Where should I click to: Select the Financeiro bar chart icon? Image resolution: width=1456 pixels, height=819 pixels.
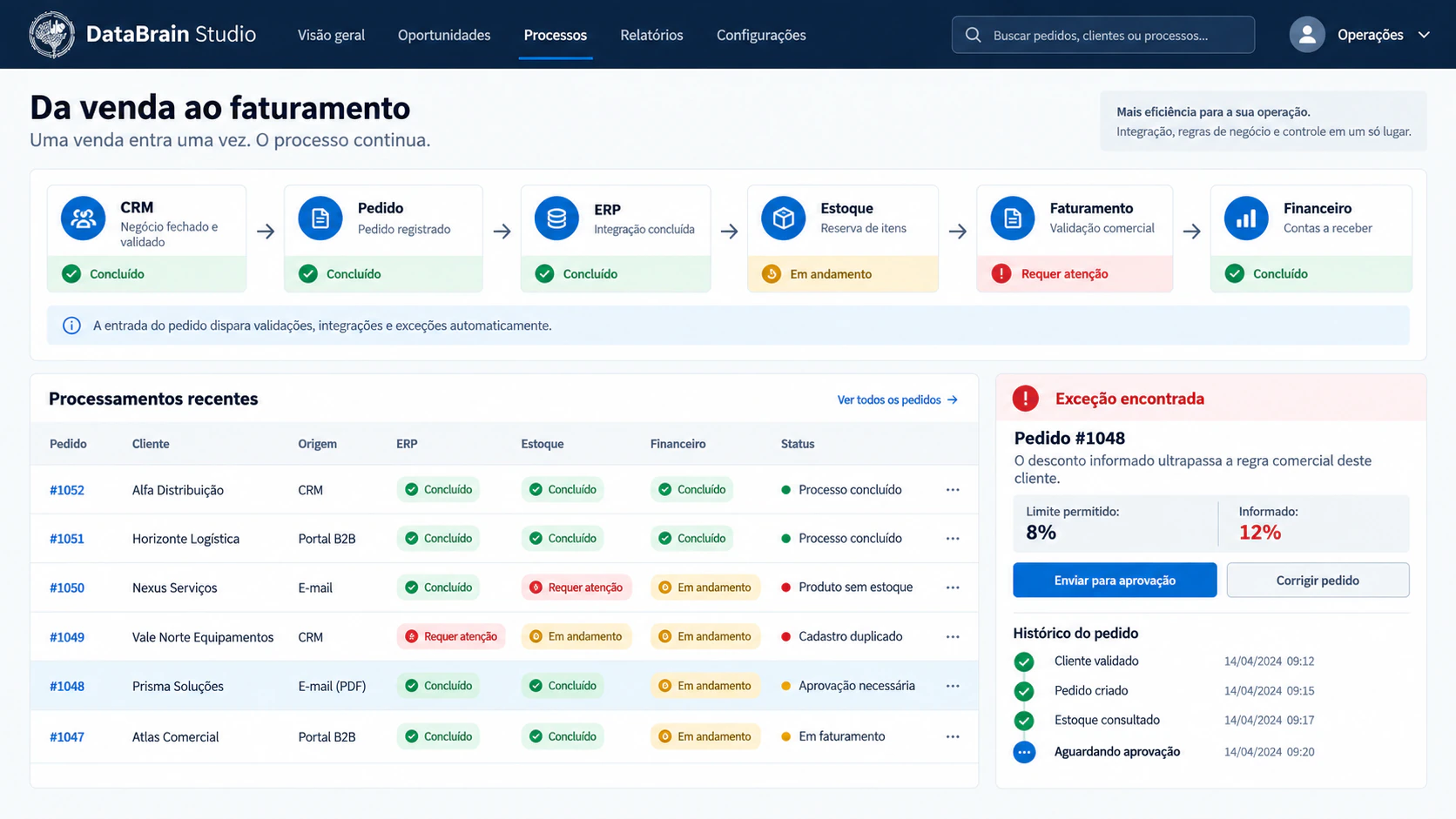(1247, 218)
